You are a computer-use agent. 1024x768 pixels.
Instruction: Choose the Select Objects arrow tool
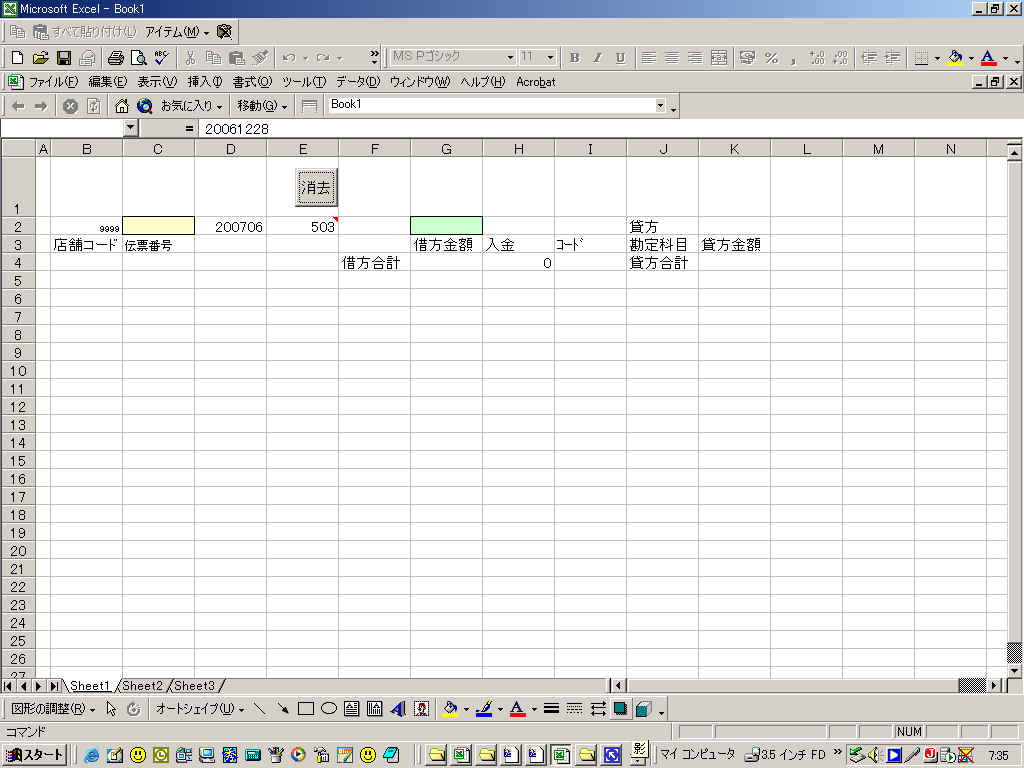[111, 709]
